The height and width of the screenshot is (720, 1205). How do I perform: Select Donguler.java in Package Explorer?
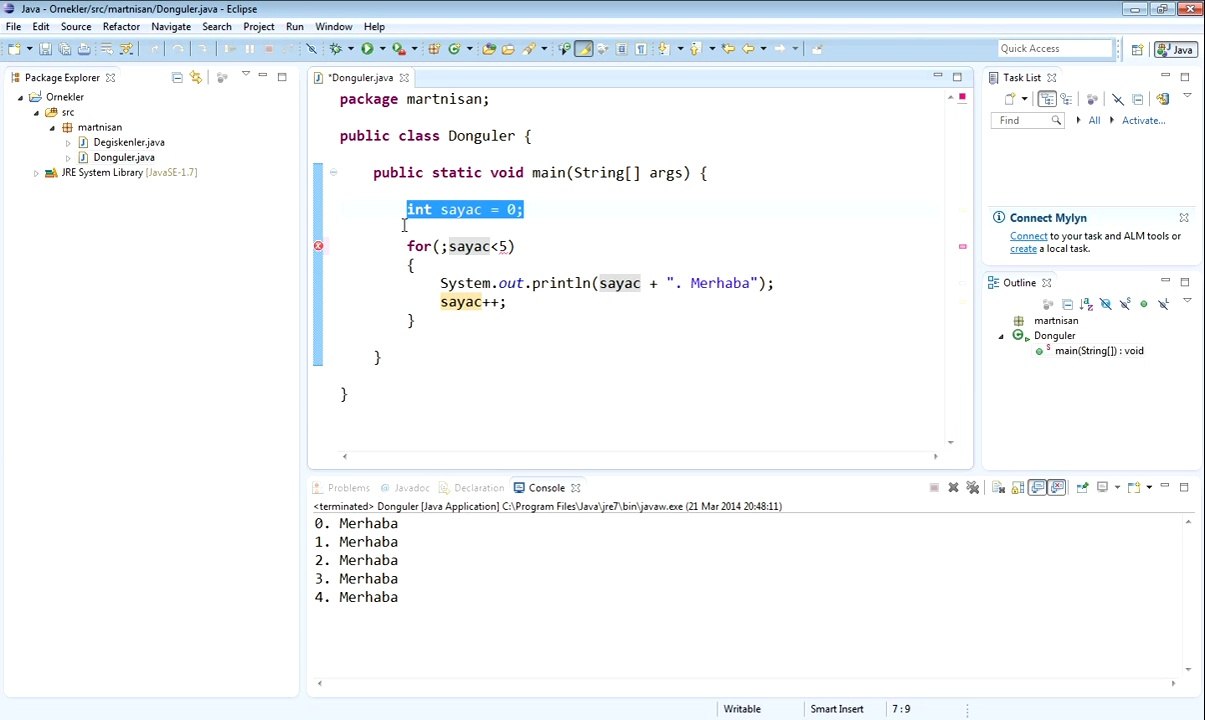124,157
